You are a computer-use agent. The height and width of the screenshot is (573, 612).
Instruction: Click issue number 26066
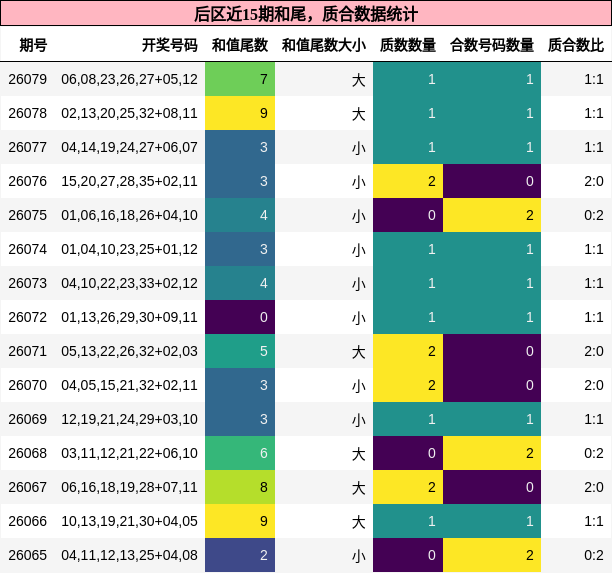tap(27, 521)
